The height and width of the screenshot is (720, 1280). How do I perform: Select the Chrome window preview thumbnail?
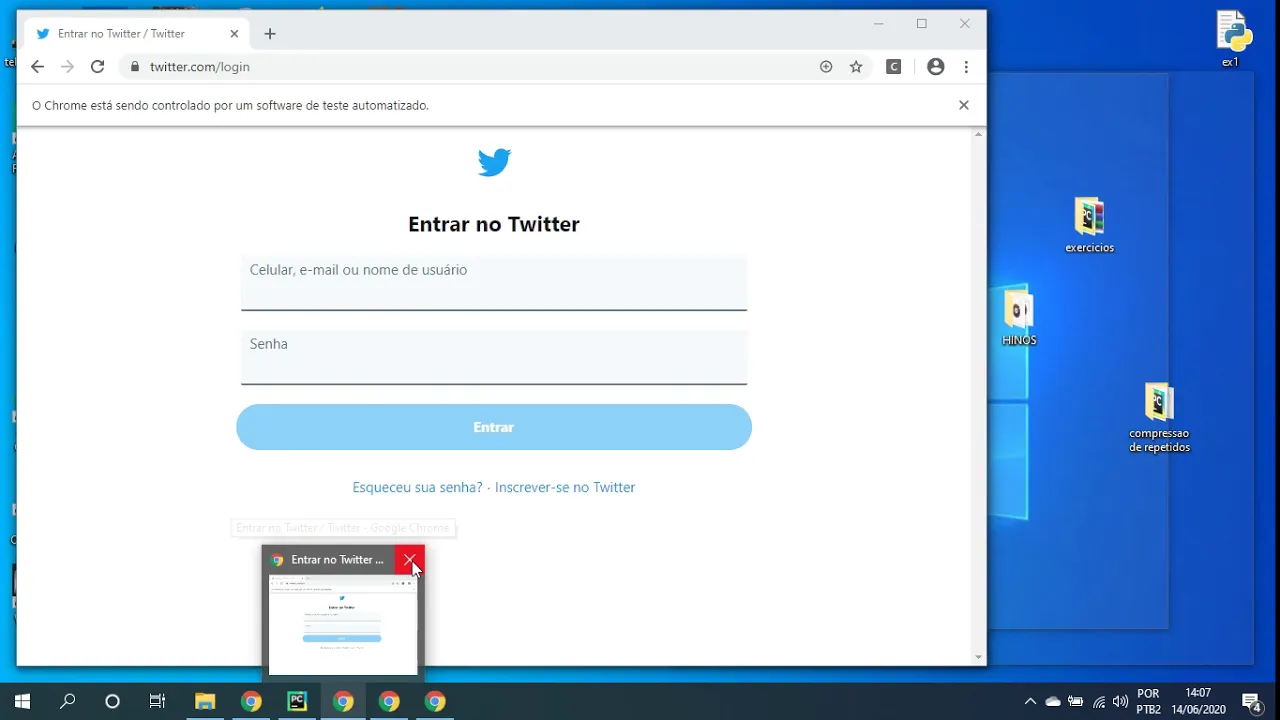(343, 625)
